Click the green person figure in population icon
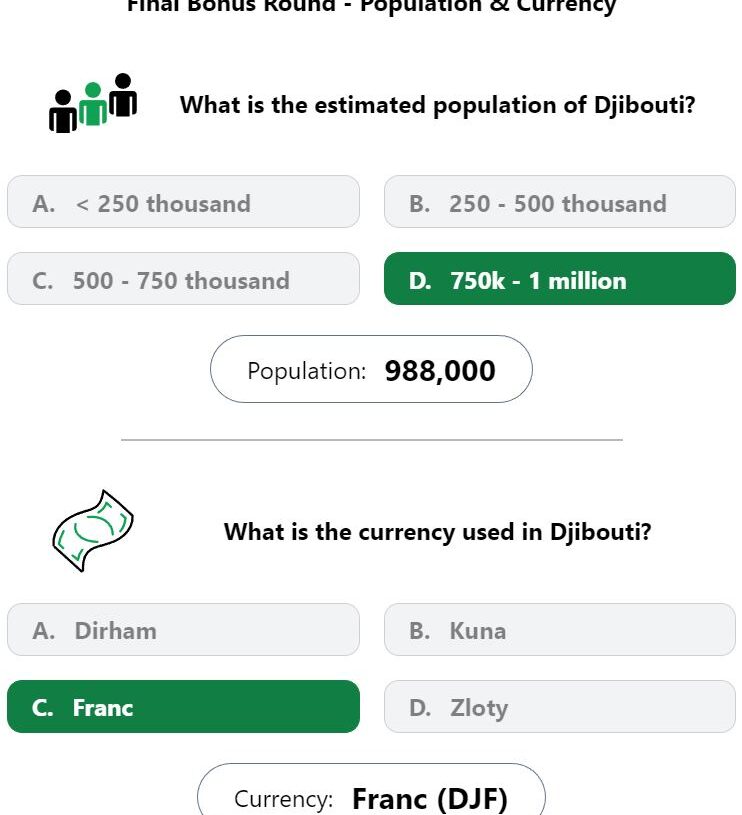Viewport: 742px width, 815px height. click(93, 103)
